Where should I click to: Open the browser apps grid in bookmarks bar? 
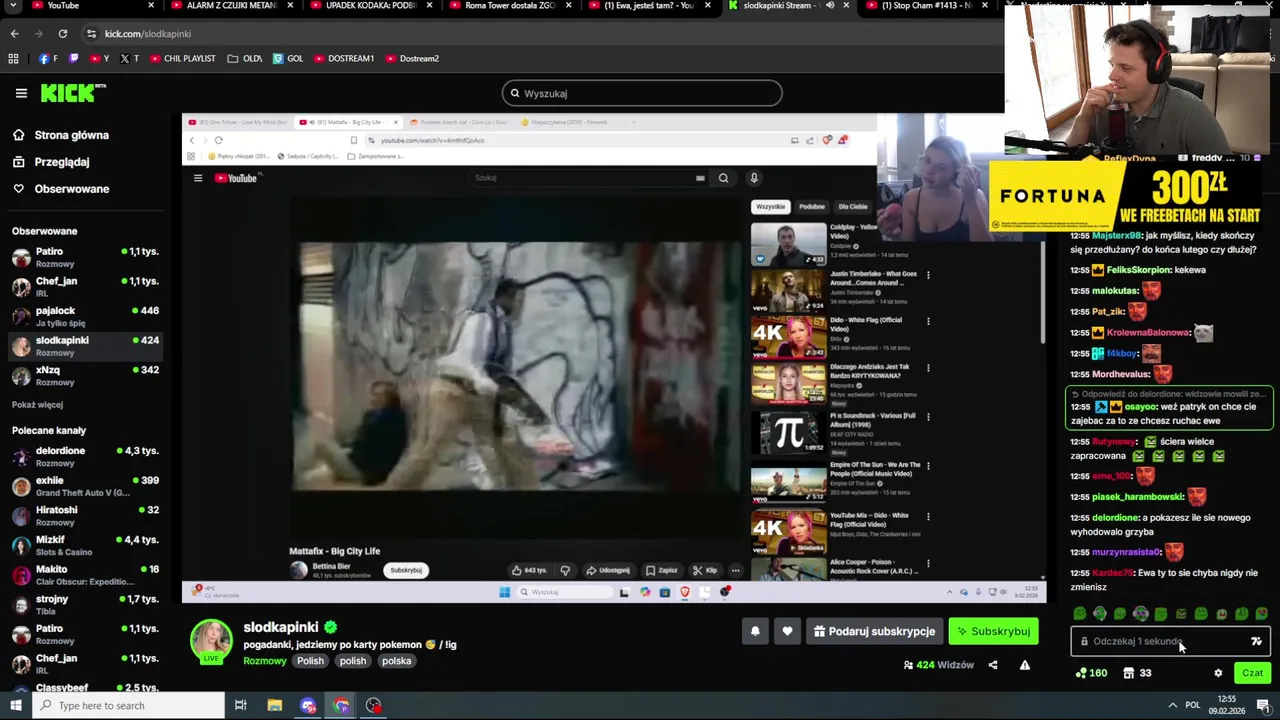pyautogui.click(x=13, y=58)
